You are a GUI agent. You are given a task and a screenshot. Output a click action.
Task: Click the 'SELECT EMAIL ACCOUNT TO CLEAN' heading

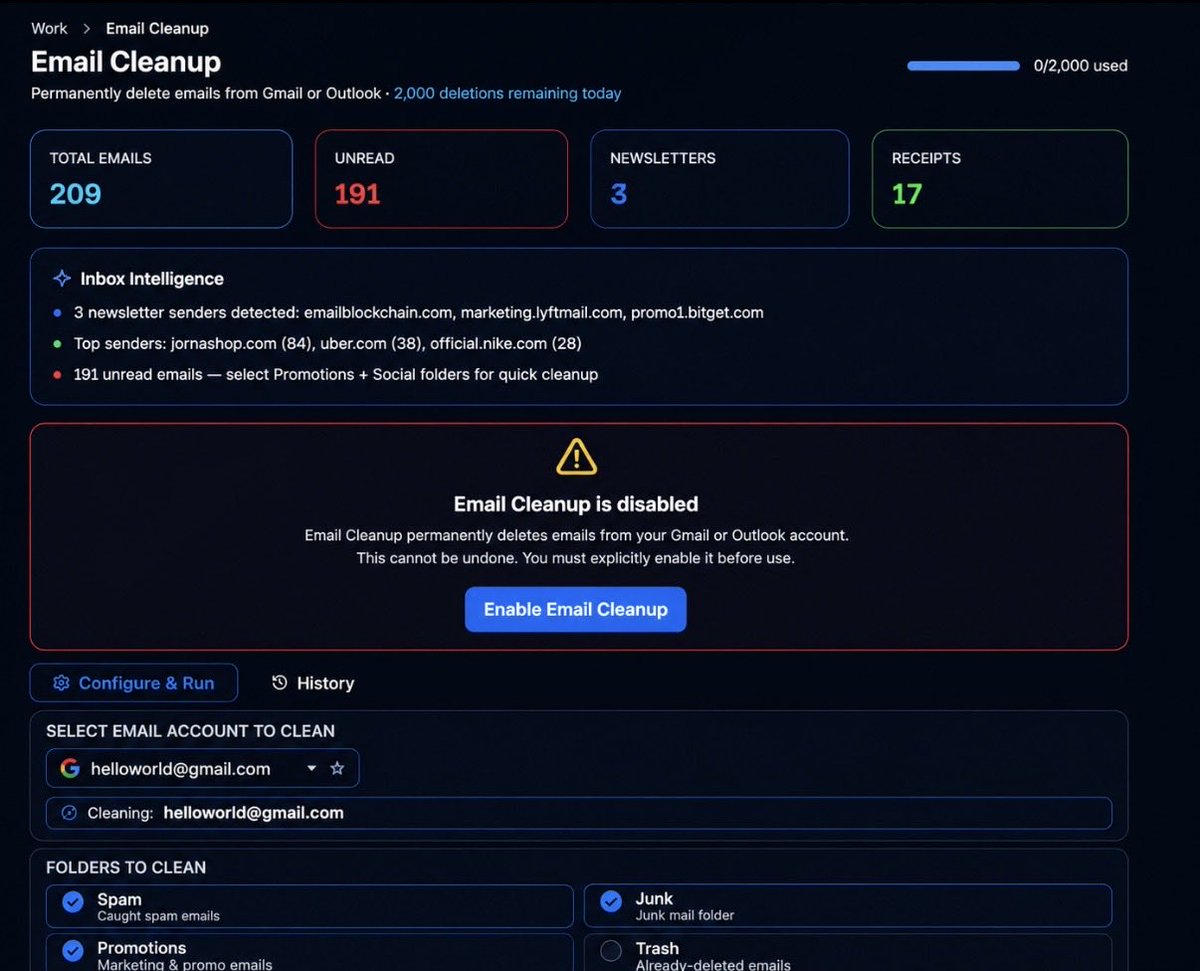pos(190,731)
